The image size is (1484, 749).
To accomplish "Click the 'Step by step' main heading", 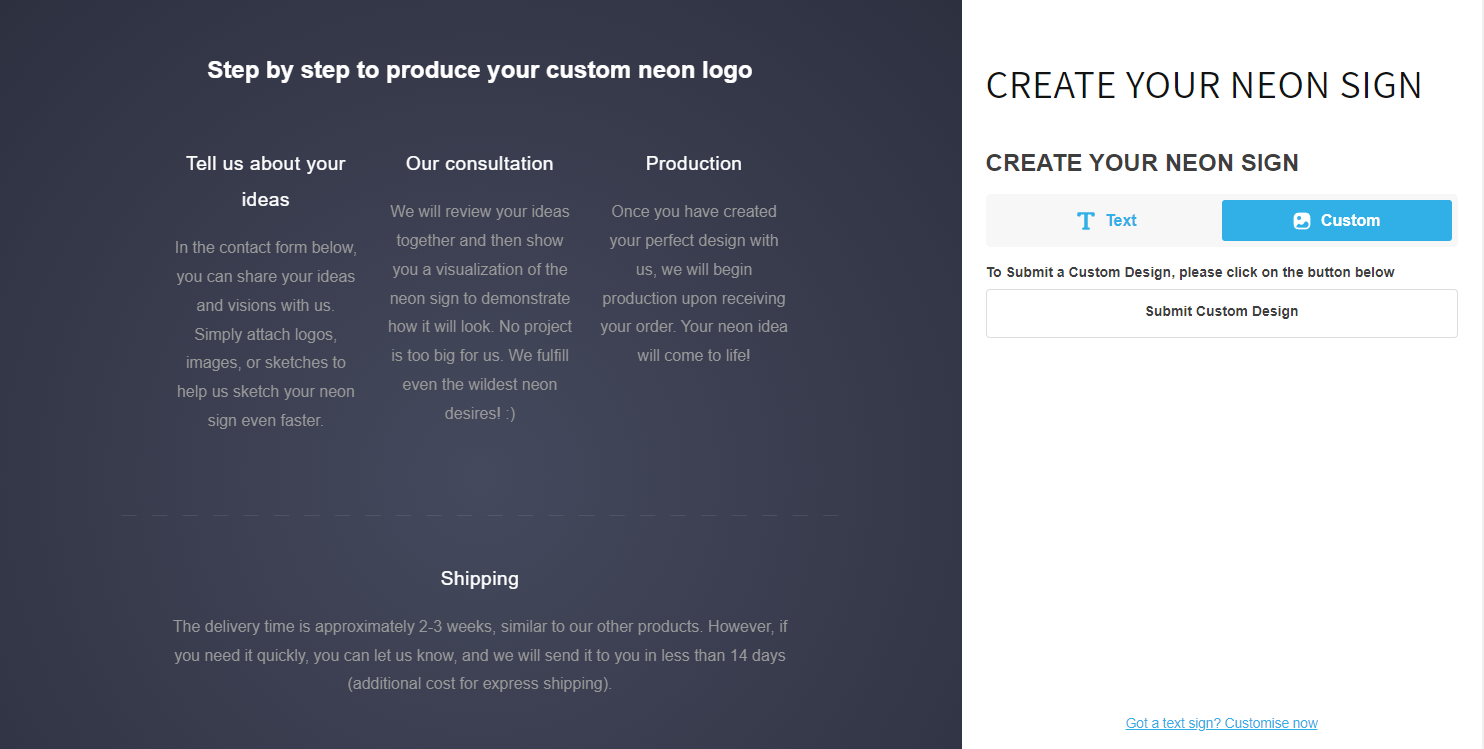I will [x=479, y=70].
